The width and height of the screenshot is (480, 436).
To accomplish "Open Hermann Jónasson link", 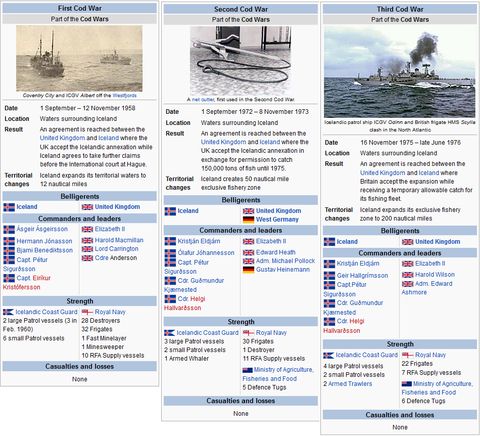I will pos(44,241).
